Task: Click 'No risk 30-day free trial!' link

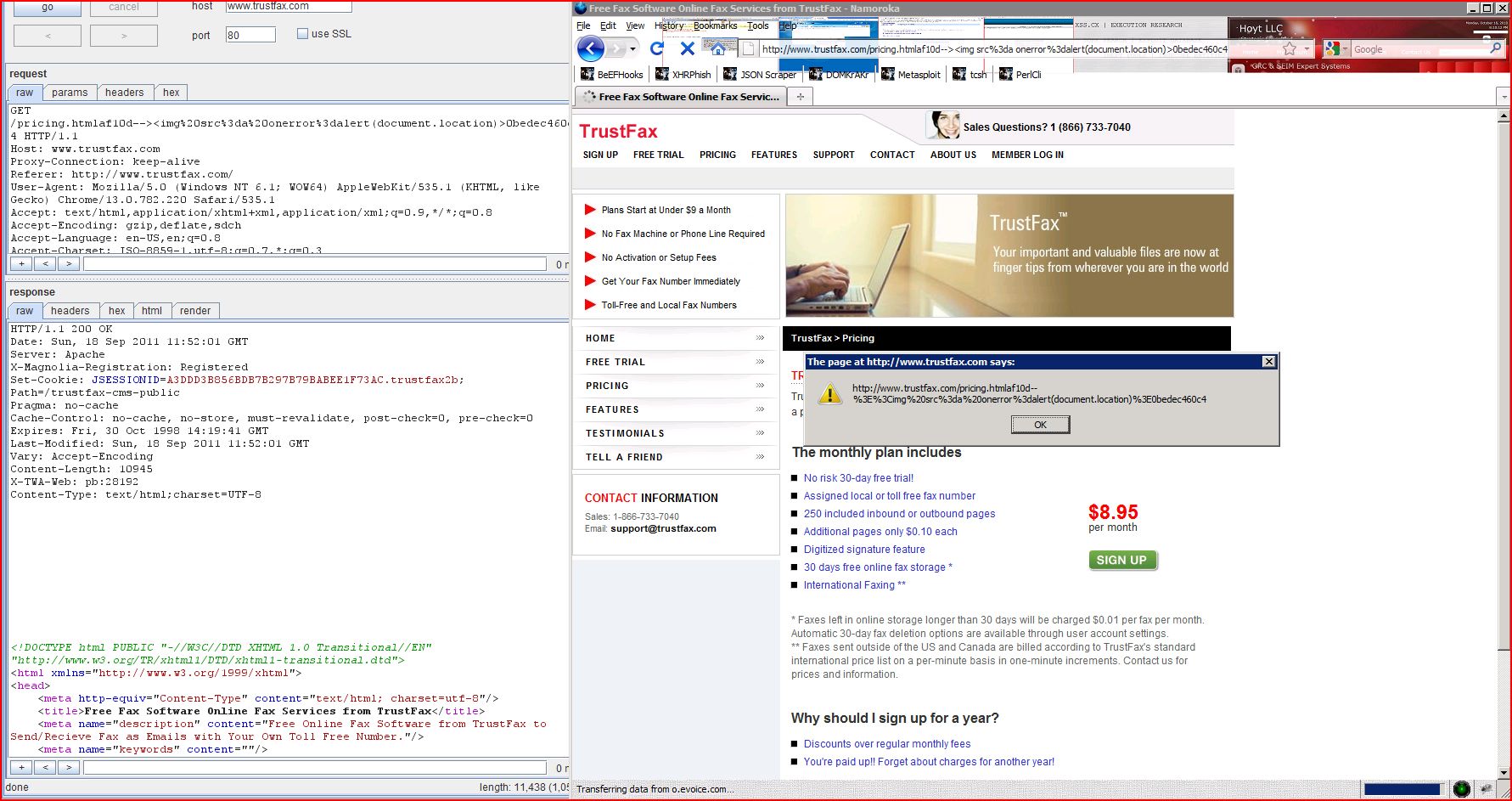Action: click(x=858, y=478)
